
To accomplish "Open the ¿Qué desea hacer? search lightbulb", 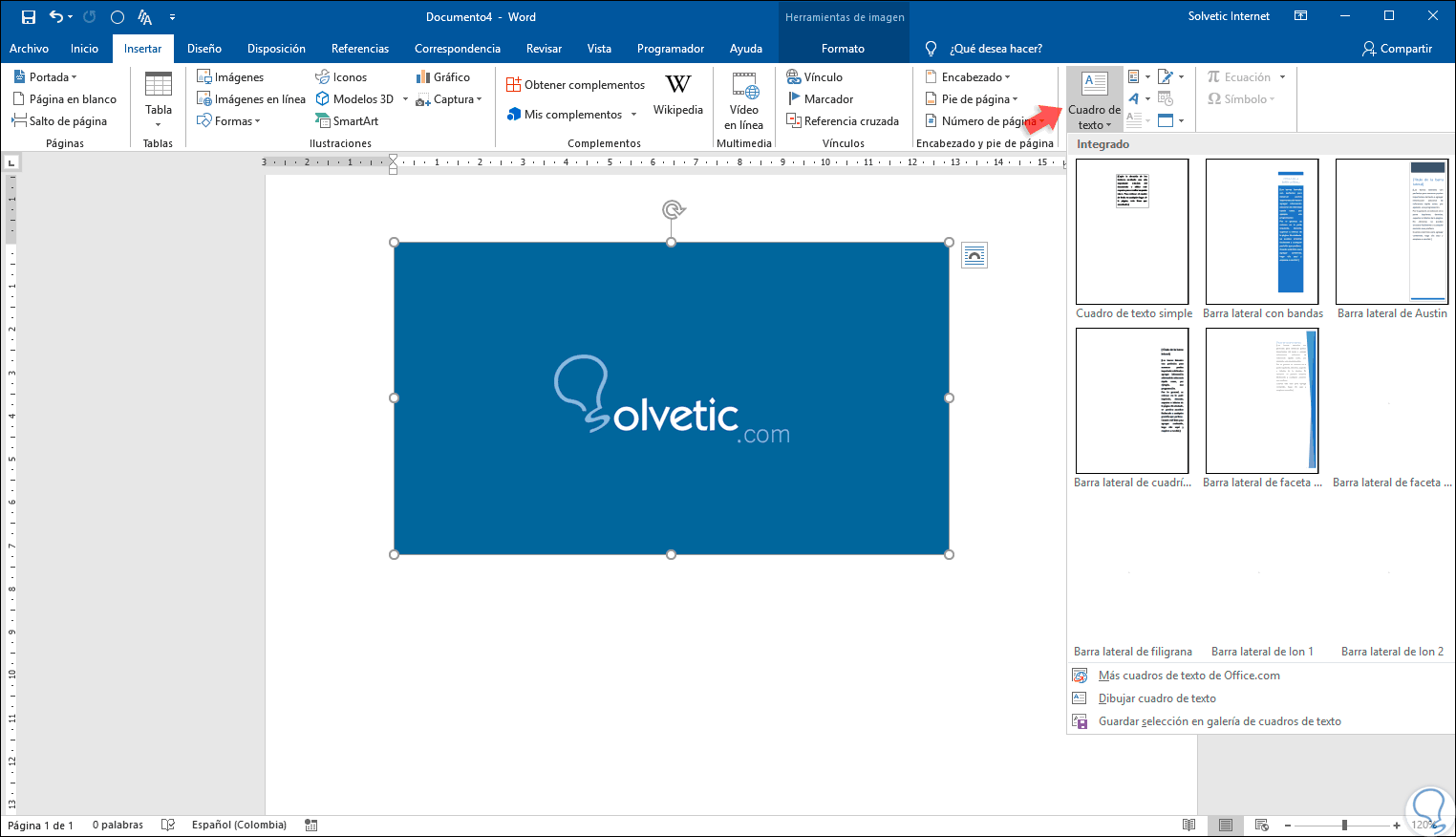I will [x=931, y=49].
